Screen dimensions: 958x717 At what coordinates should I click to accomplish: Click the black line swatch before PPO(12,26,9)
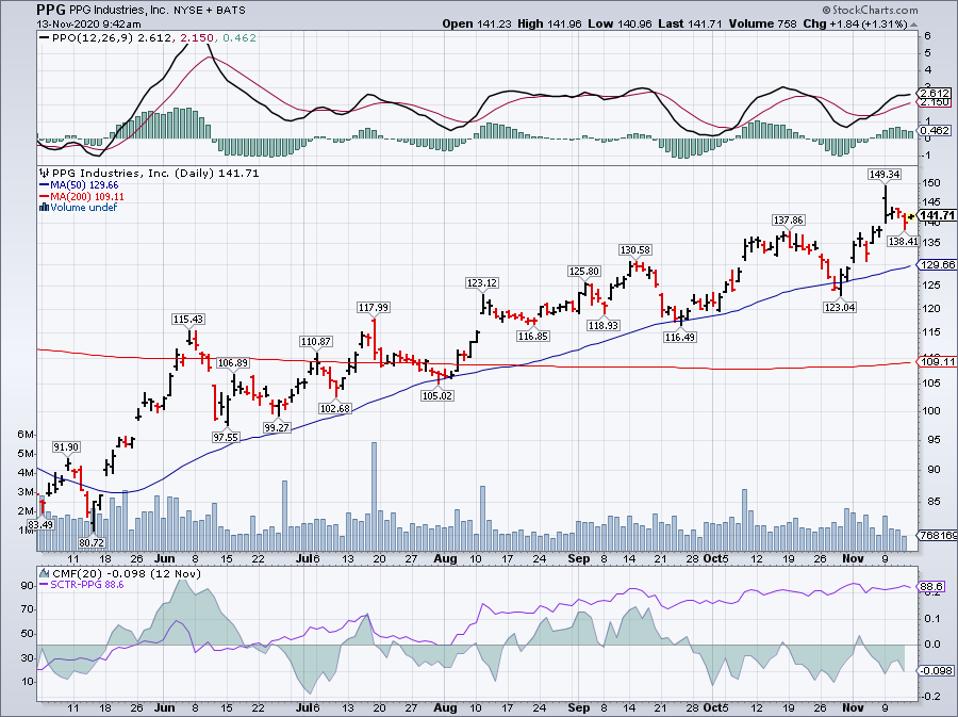(44, 38)
